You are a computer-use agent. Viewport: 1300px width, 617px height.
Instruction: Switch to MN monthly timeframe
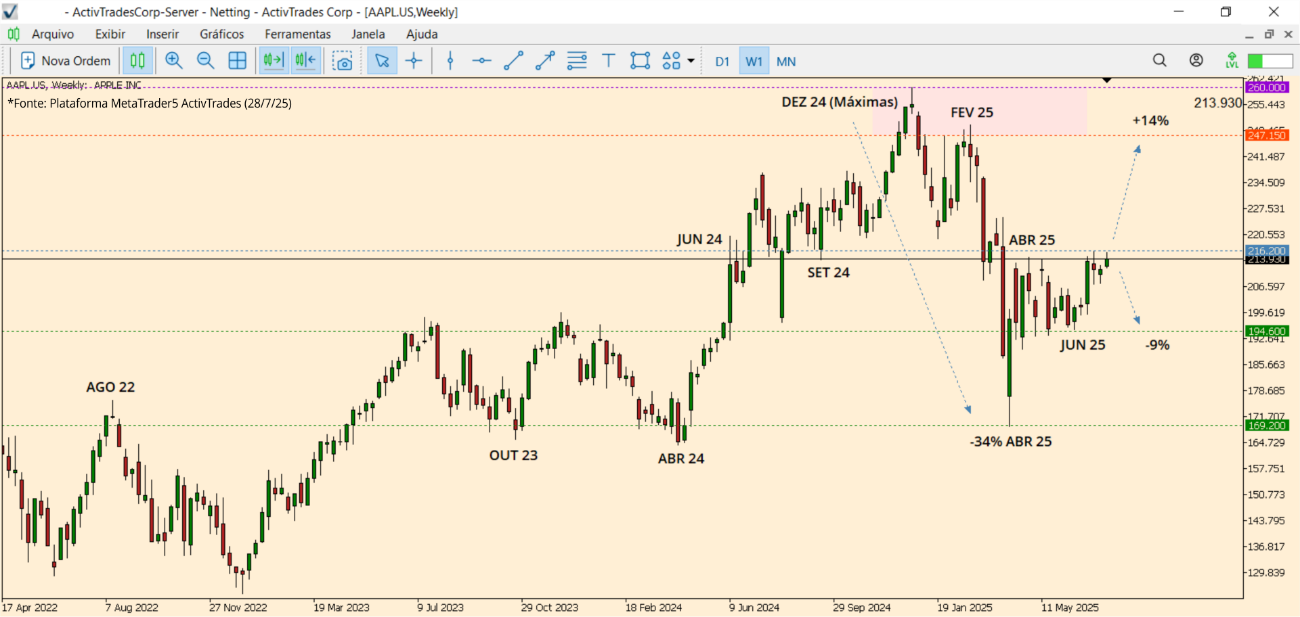coord(786,61)
